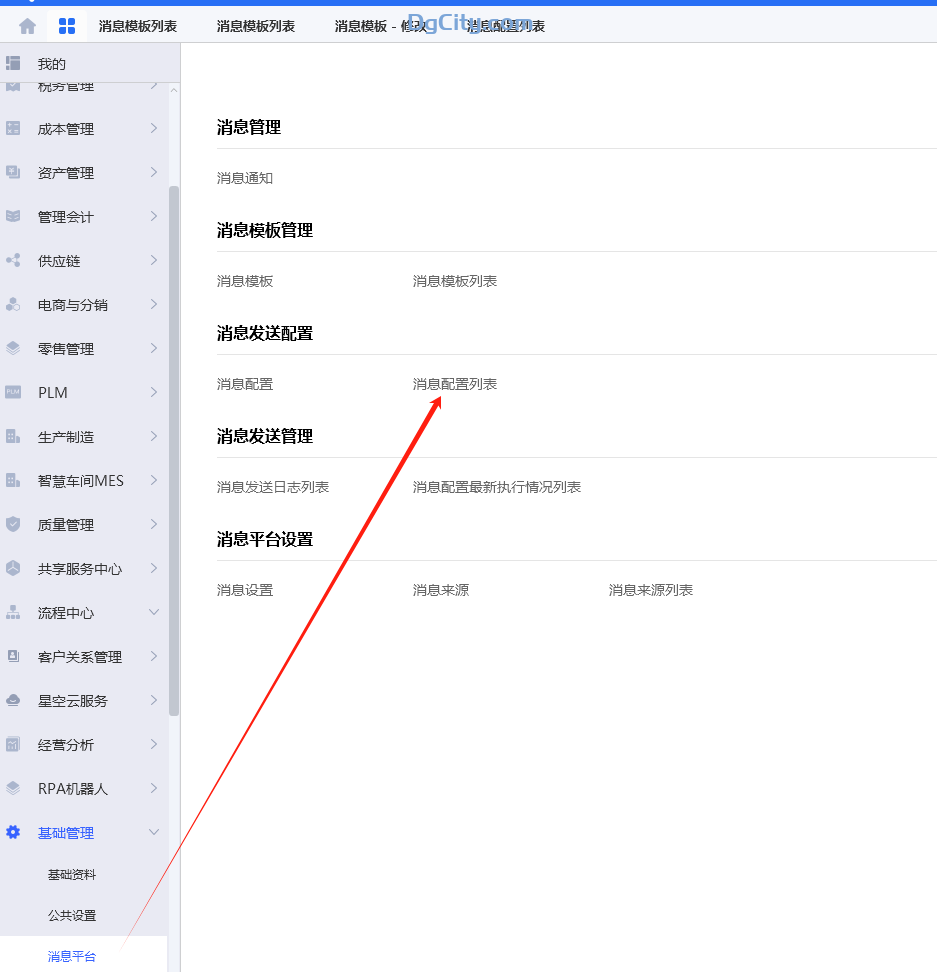Click the 经营分析 module icon
Viewport: 937px width, 972px height.
coord(13,744)
